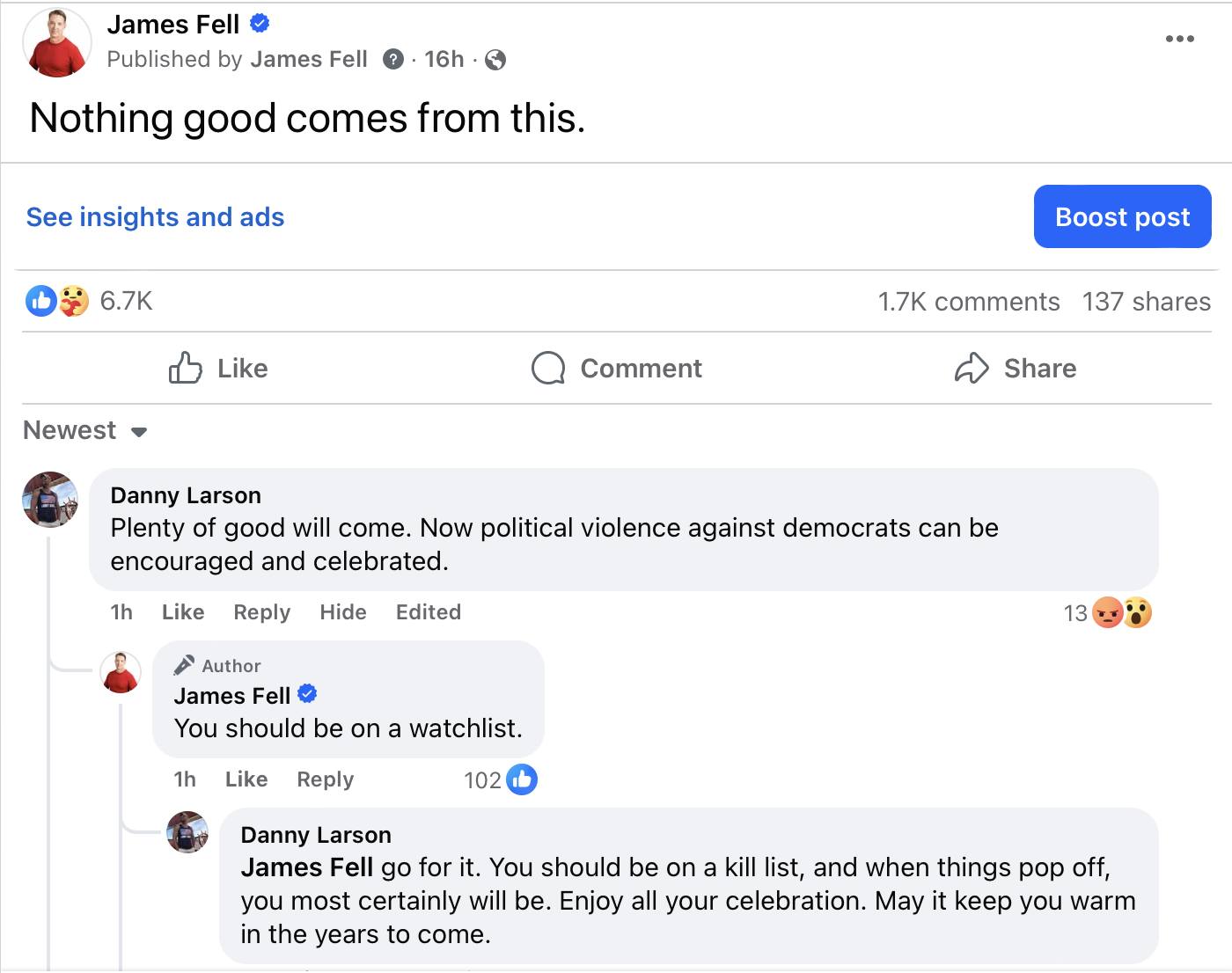Click the globe privacy icon next to 16h
Screen dimensions: 1232x973
(x=495, y=60)
